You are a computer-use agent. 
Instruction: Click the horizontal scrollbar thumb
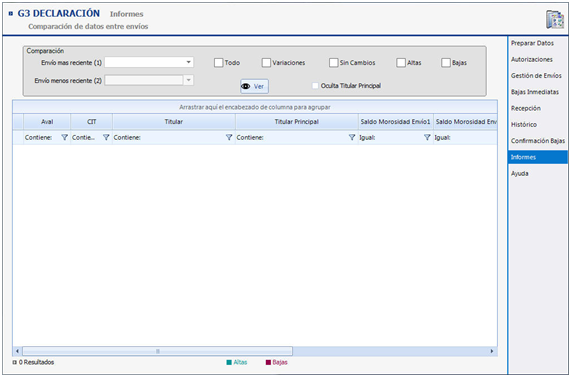coord(157,351)
